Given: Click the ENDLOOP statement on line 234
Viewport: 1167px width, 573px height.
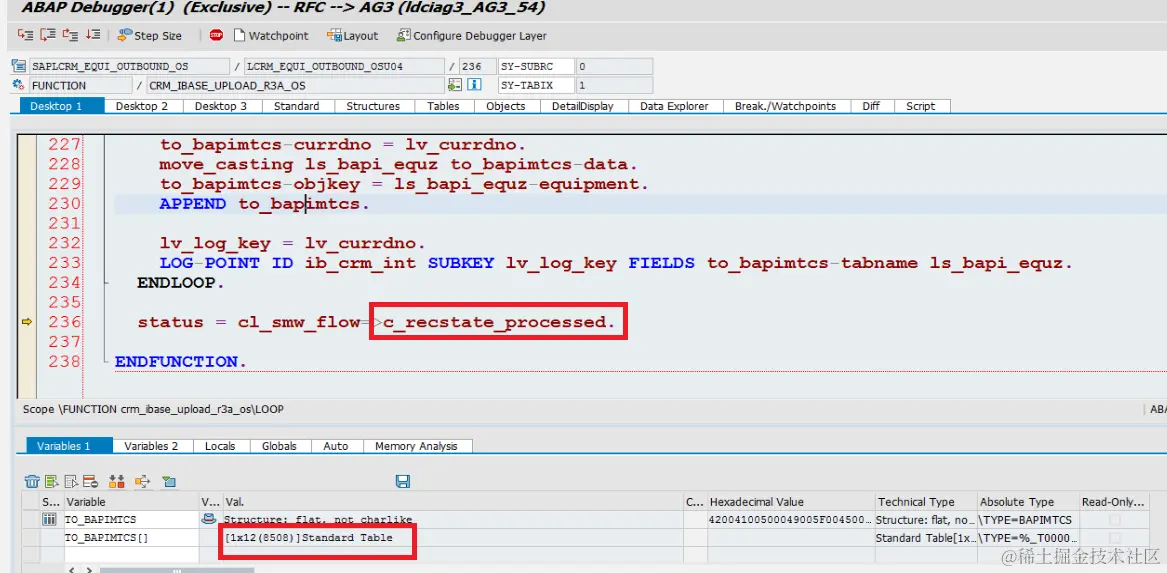Looking at the screenshot, I should click(x=180, y=283).
